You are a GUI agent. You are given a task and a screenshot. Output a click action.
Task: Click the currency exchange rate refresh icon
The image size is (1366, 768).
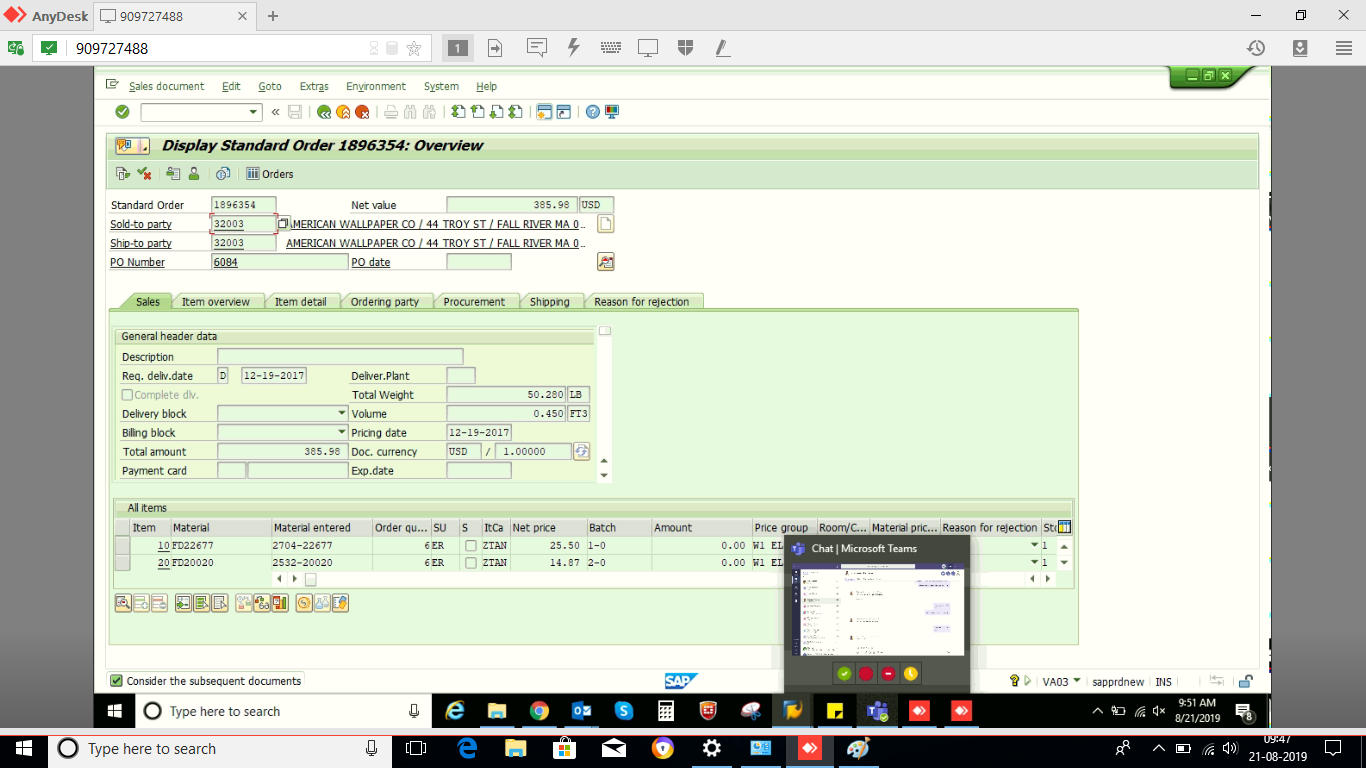pos(581,452)
